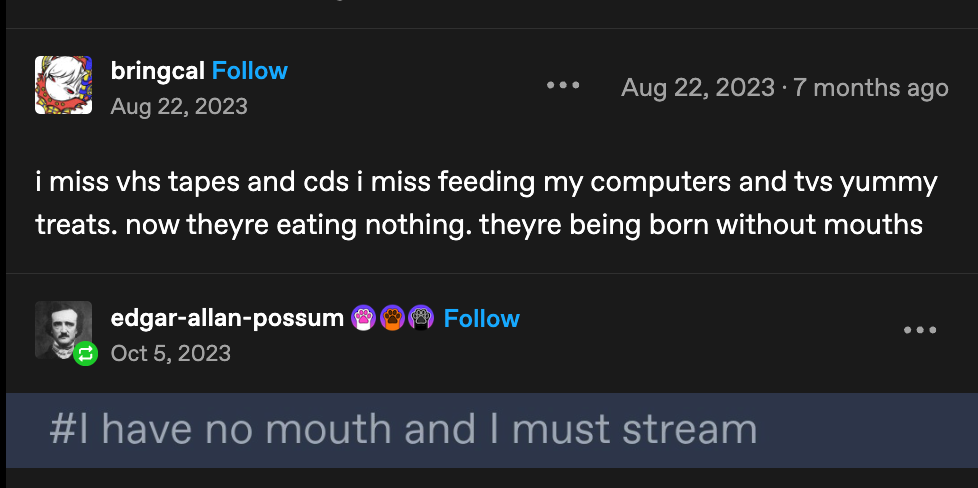Click the "7 months ago" timestamp

point(870,88)
